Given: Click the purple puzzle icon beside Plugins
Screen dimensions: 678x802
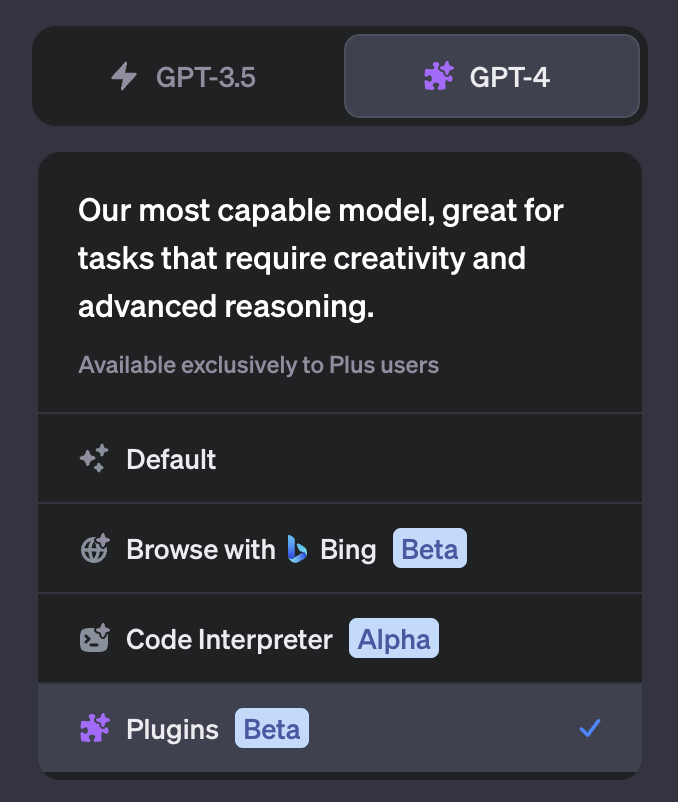Looking at the screenshot, I should tap(95, 728).
